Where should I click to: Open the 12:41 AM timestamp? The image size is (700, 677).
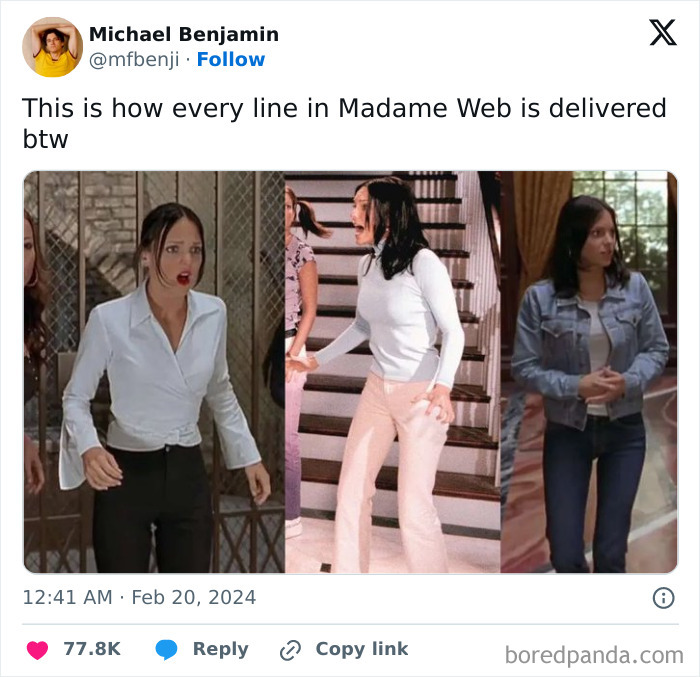pyautogui.click(x=67, y=598)
